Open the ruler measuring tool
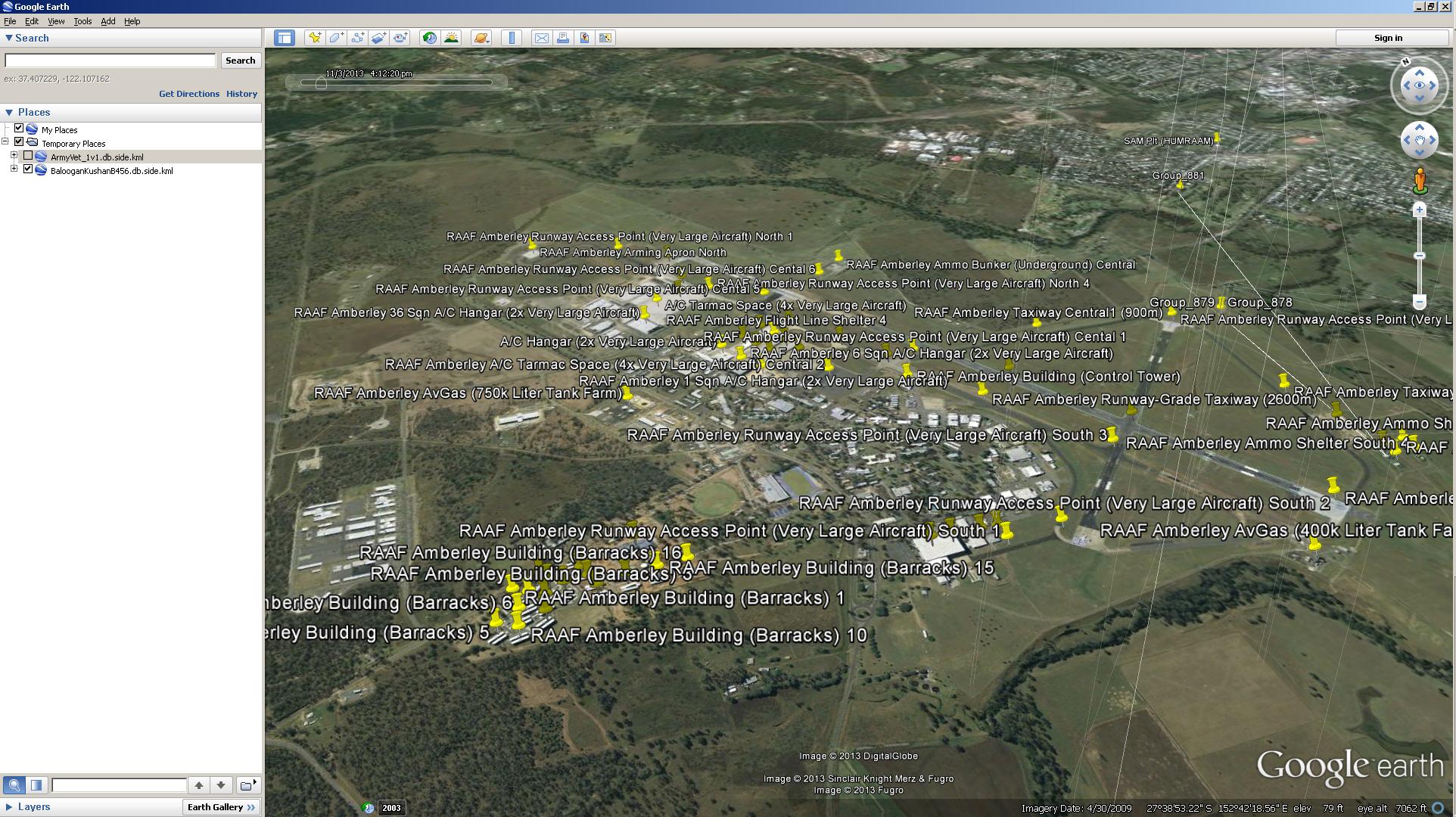Image resolution: width=1456 pixels, height=817 pixels. [x=512, y=38]
